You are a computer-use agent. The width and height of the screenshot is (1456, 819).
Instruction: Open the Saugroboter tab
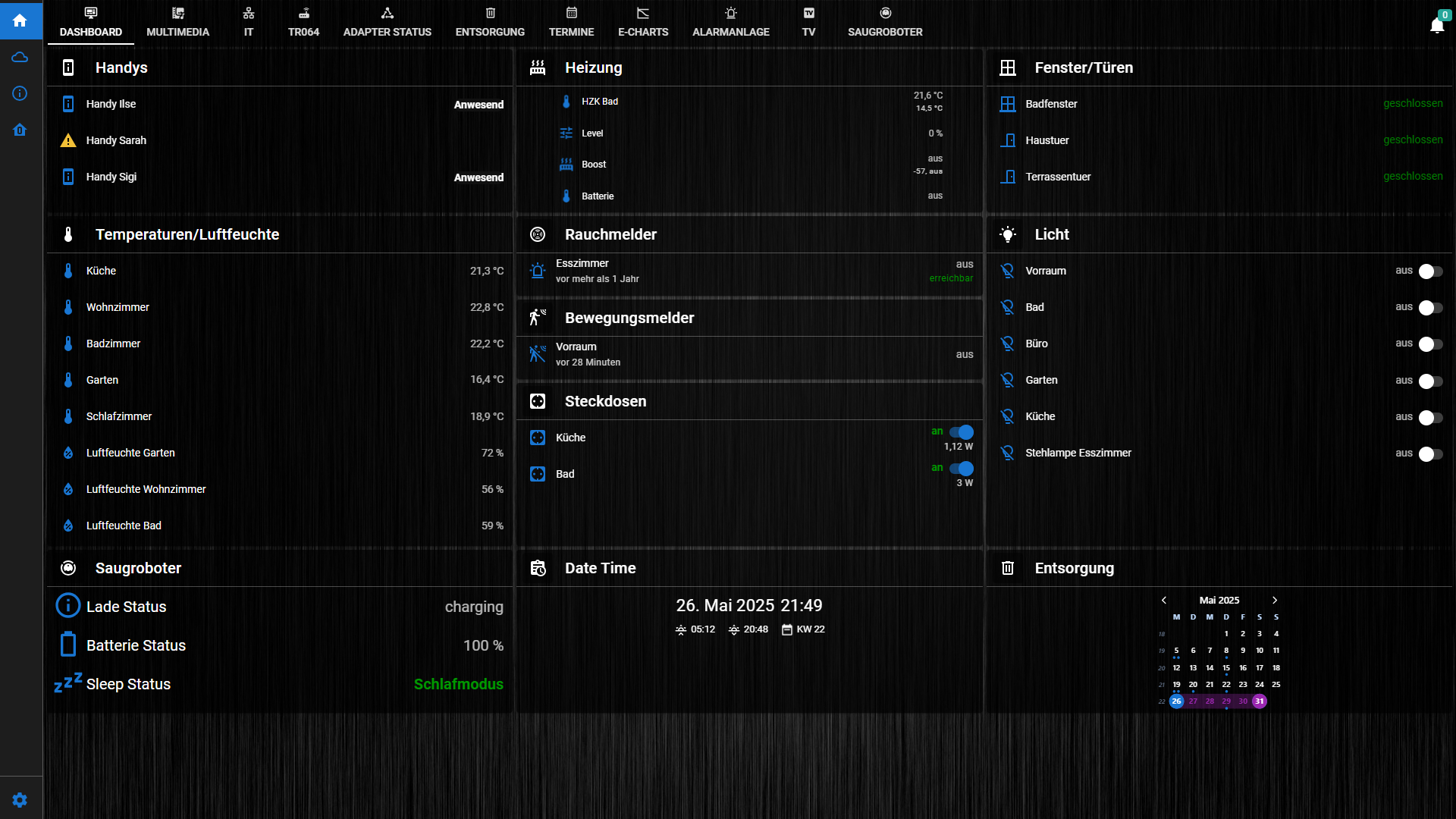(x=885, y=22)
